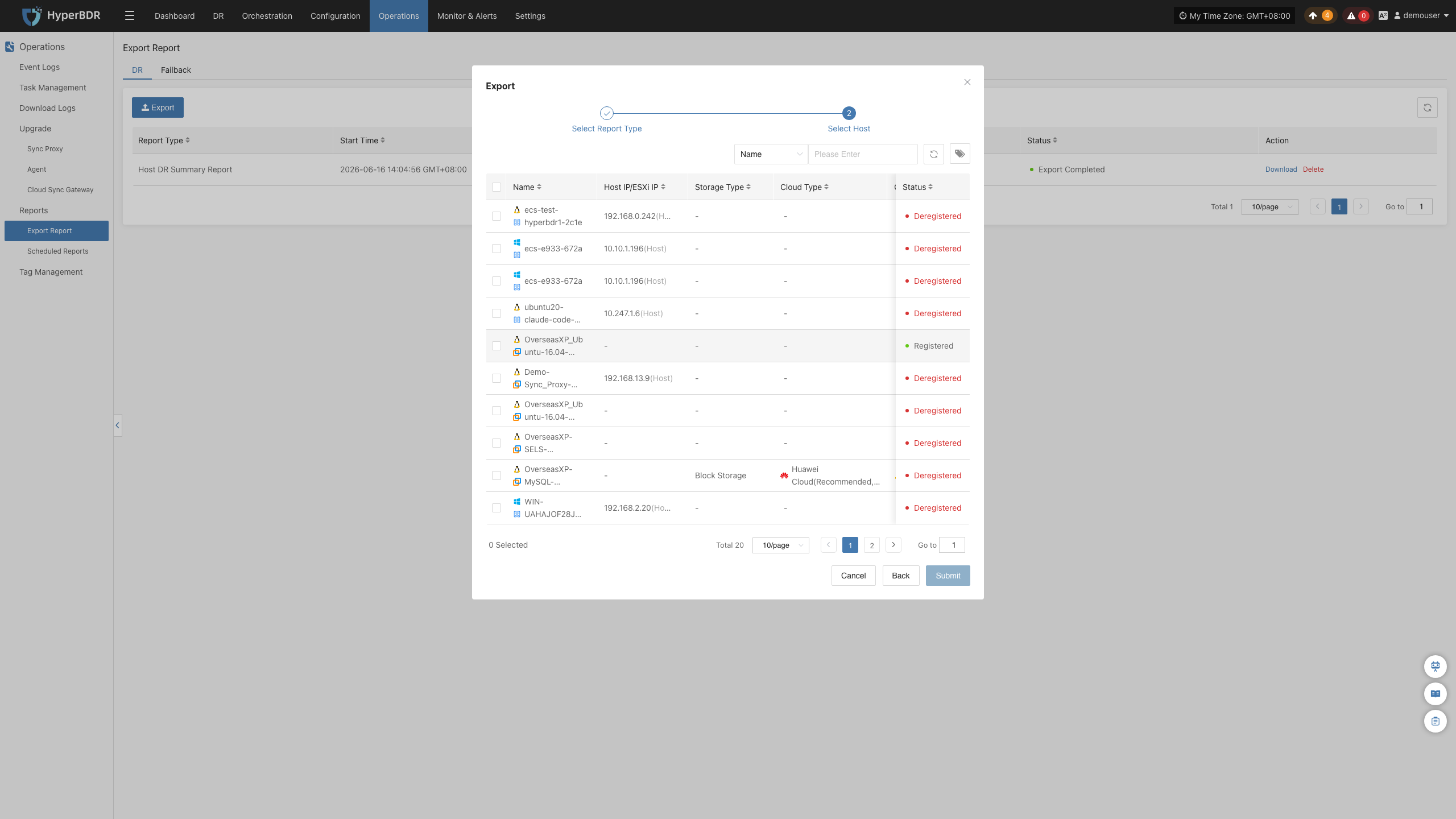This screenshot has width=1456, height=819.
Task: Refresh the host list in Export dialog
Action: [x=934, y=154]
